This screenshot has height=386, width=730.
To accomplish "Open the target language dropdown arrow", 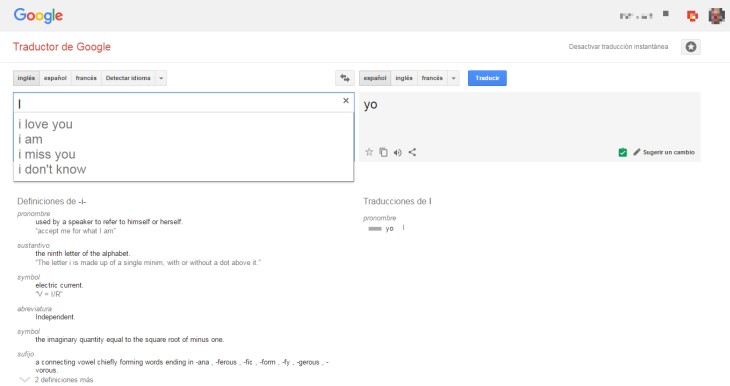I will point(453,78).
